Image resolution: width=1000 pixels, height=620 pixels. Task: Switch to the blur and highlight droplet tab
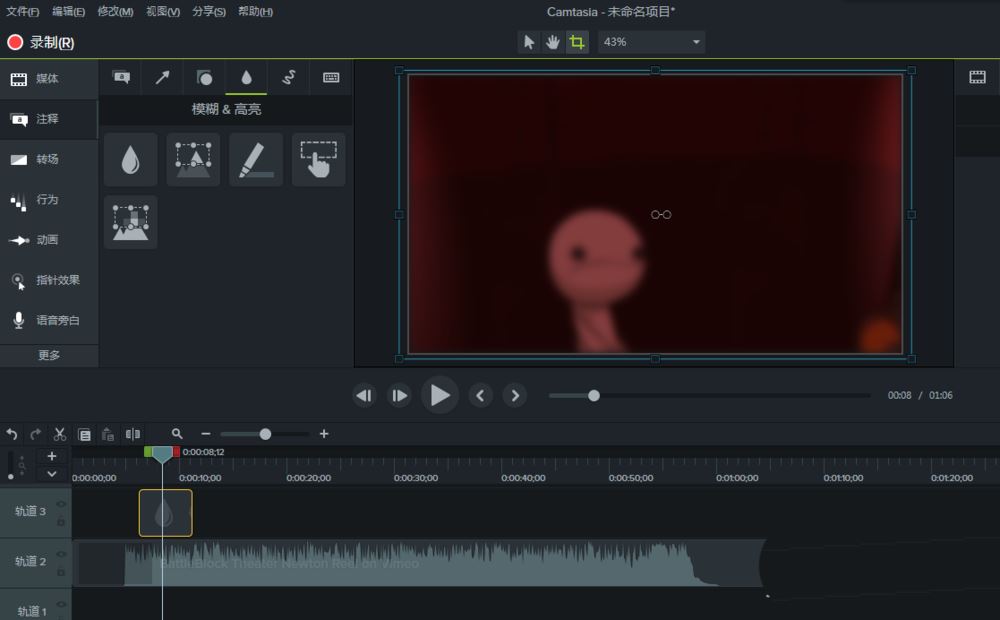point(246,78)
